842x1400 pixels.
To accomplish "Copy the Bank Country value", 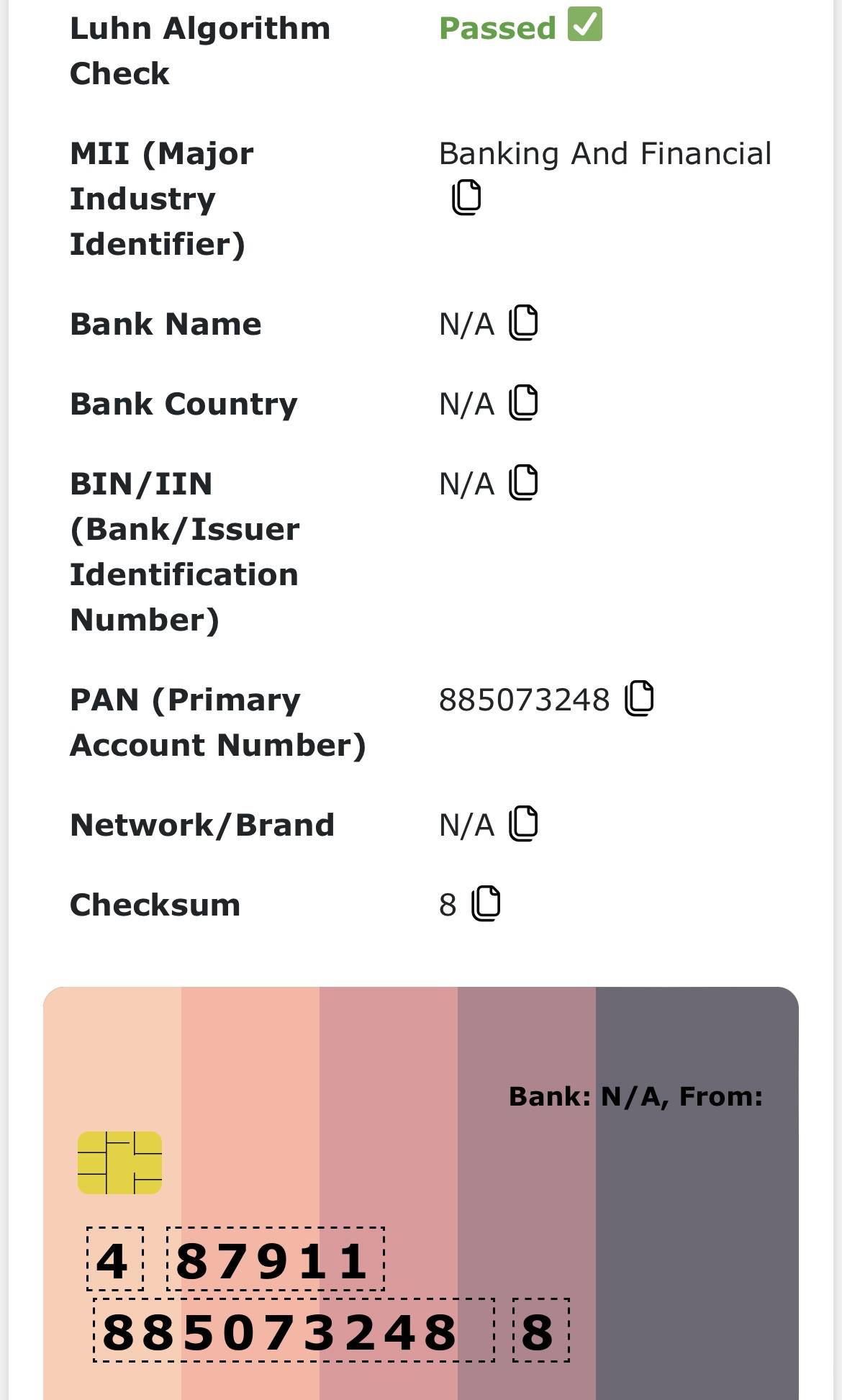I will (523, 402).
